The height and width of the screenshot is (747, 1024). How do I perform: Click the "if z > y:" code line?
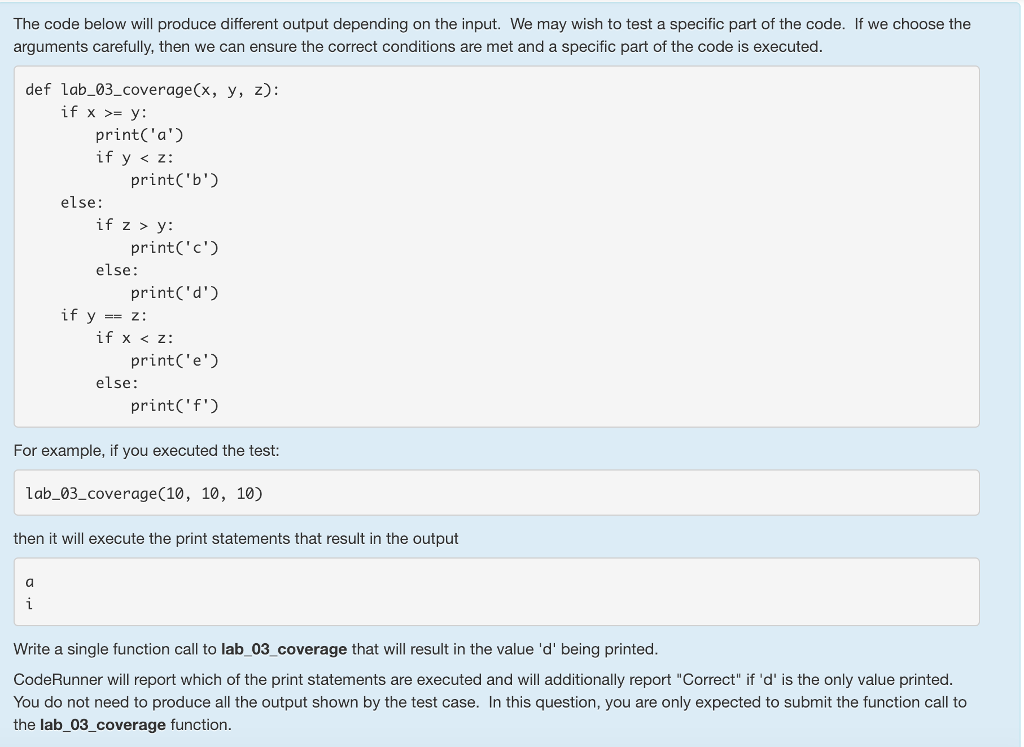[135, 225]
